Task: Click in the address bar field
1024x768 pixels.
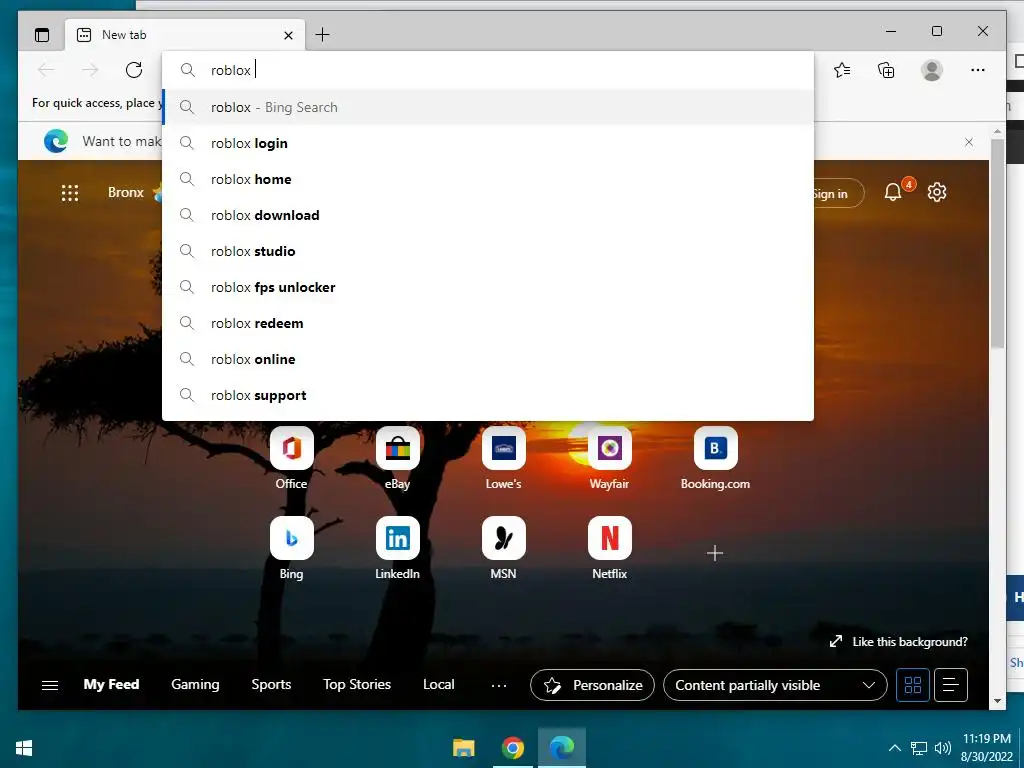Action: [488, 70]
